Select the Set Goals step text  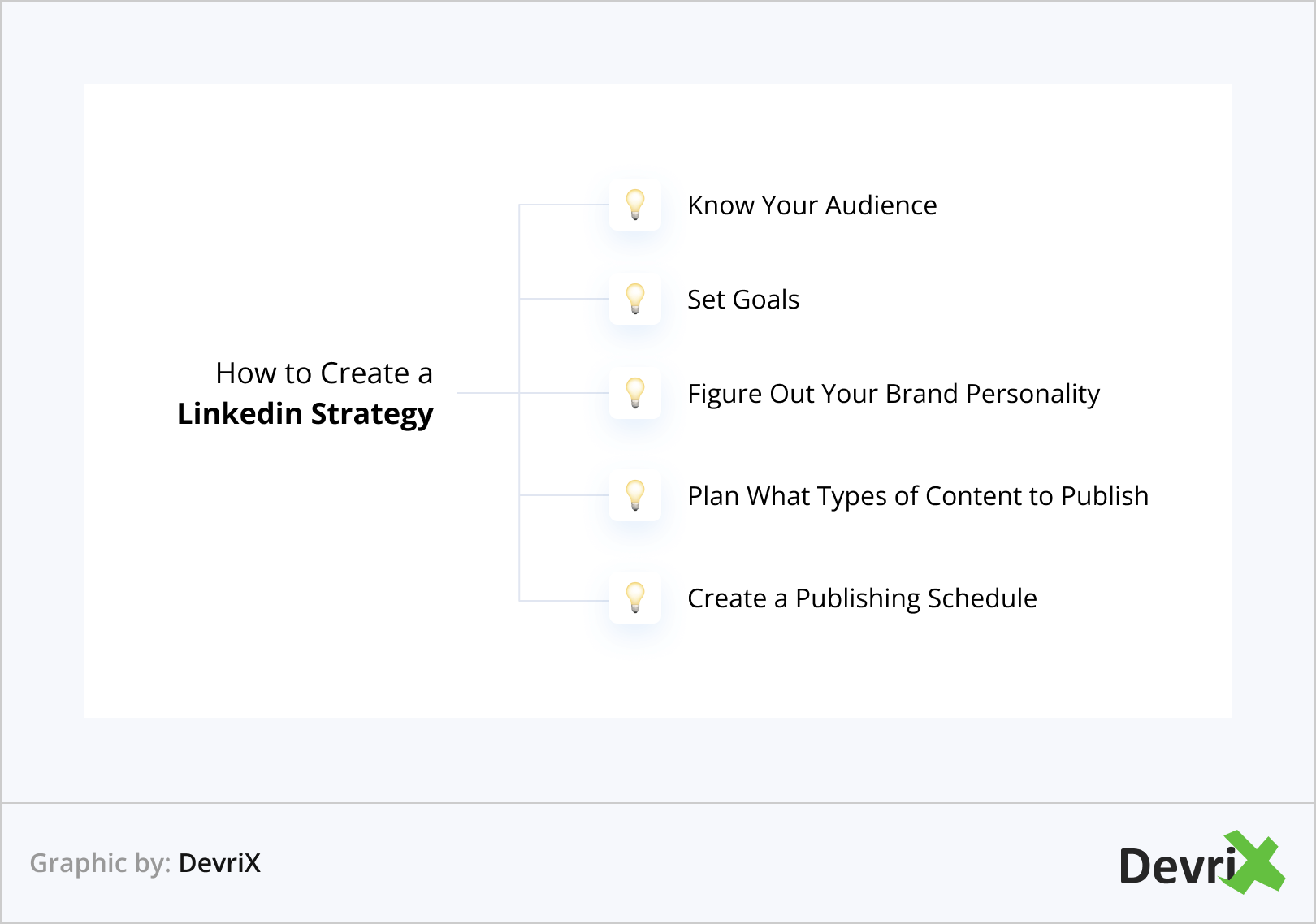743,300
